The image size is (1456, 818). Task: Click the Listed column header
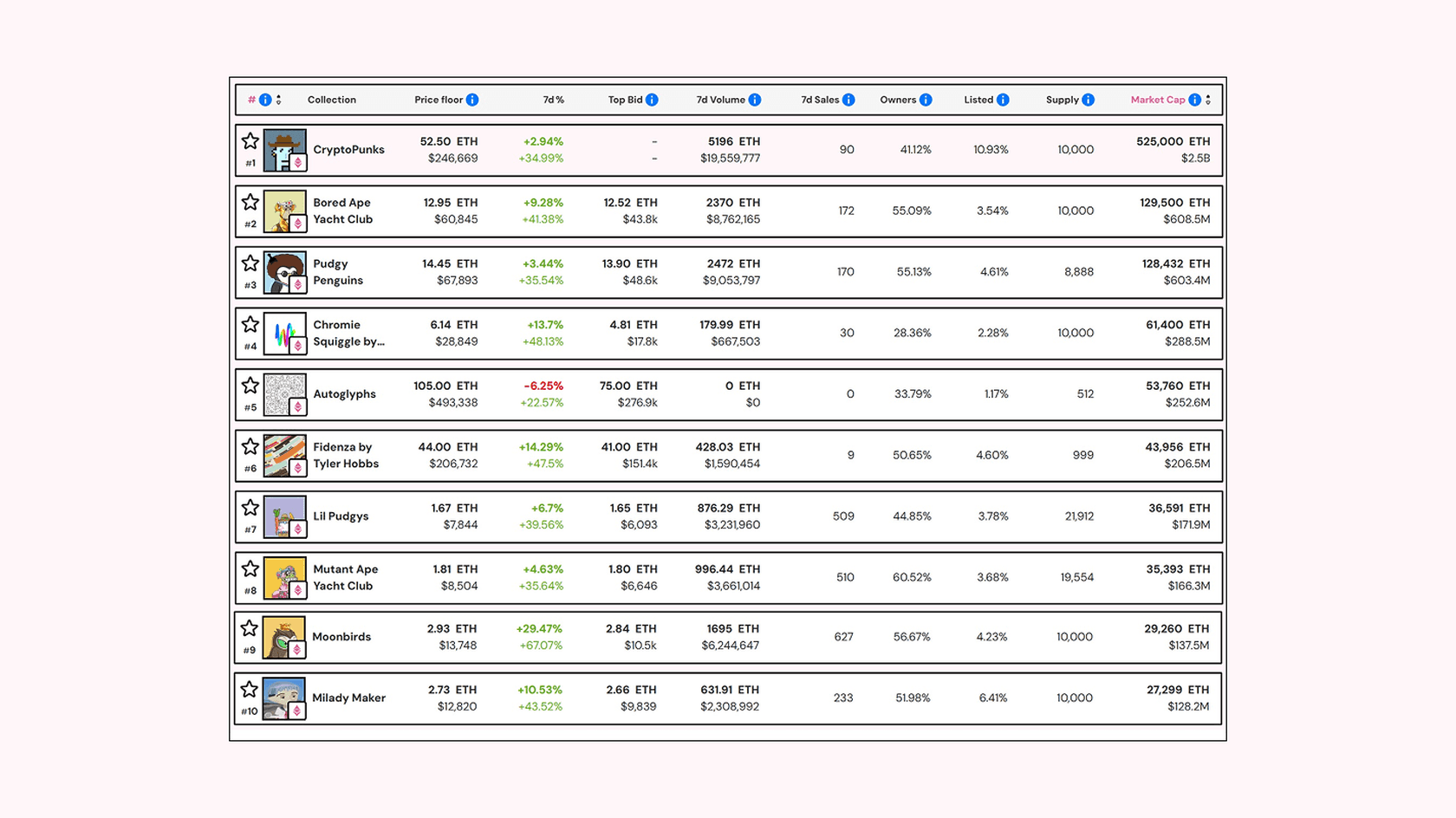click(x=978, y=100)
